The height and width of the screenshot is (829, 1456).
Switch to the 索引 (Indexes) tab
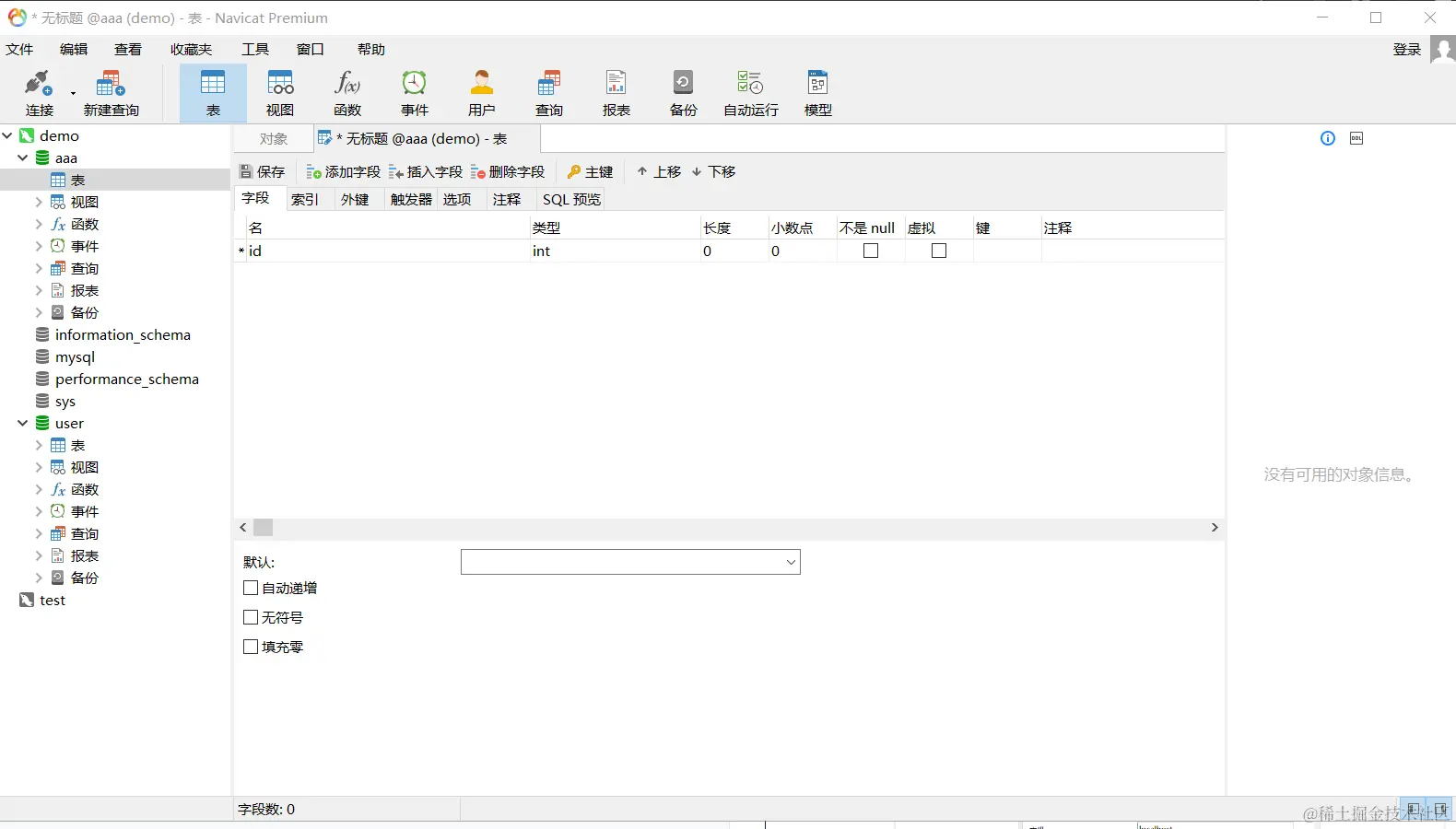tap(305, 199)
